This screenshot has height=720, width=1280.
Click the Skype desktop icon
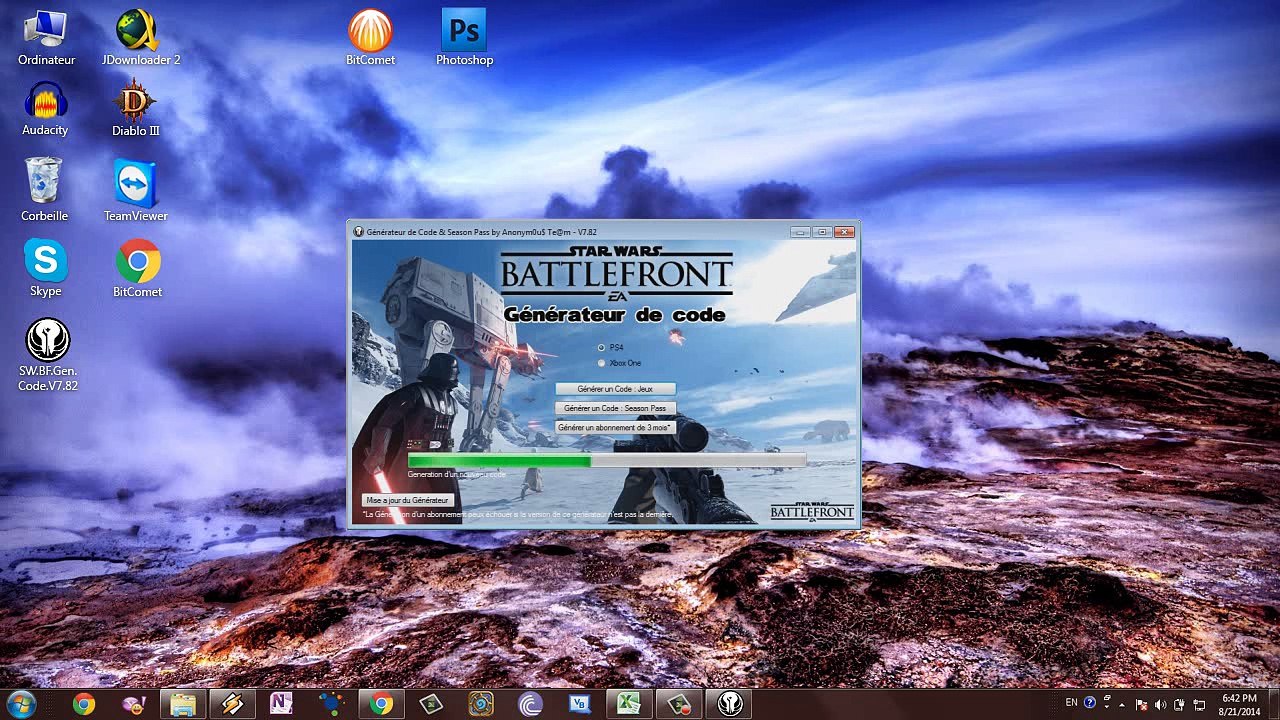point(46,268)
